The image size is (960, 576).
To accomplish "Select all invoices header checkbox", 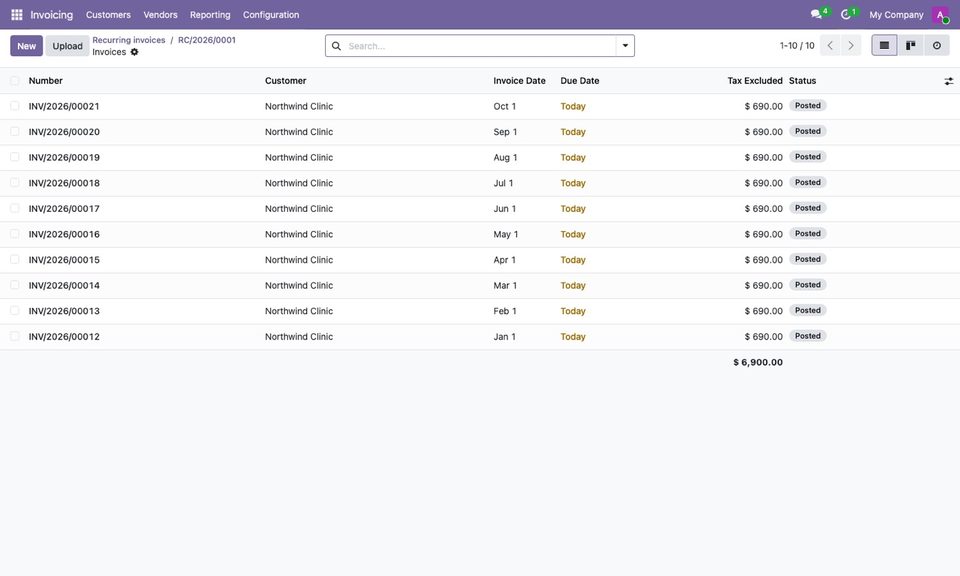I will (15, 81).
